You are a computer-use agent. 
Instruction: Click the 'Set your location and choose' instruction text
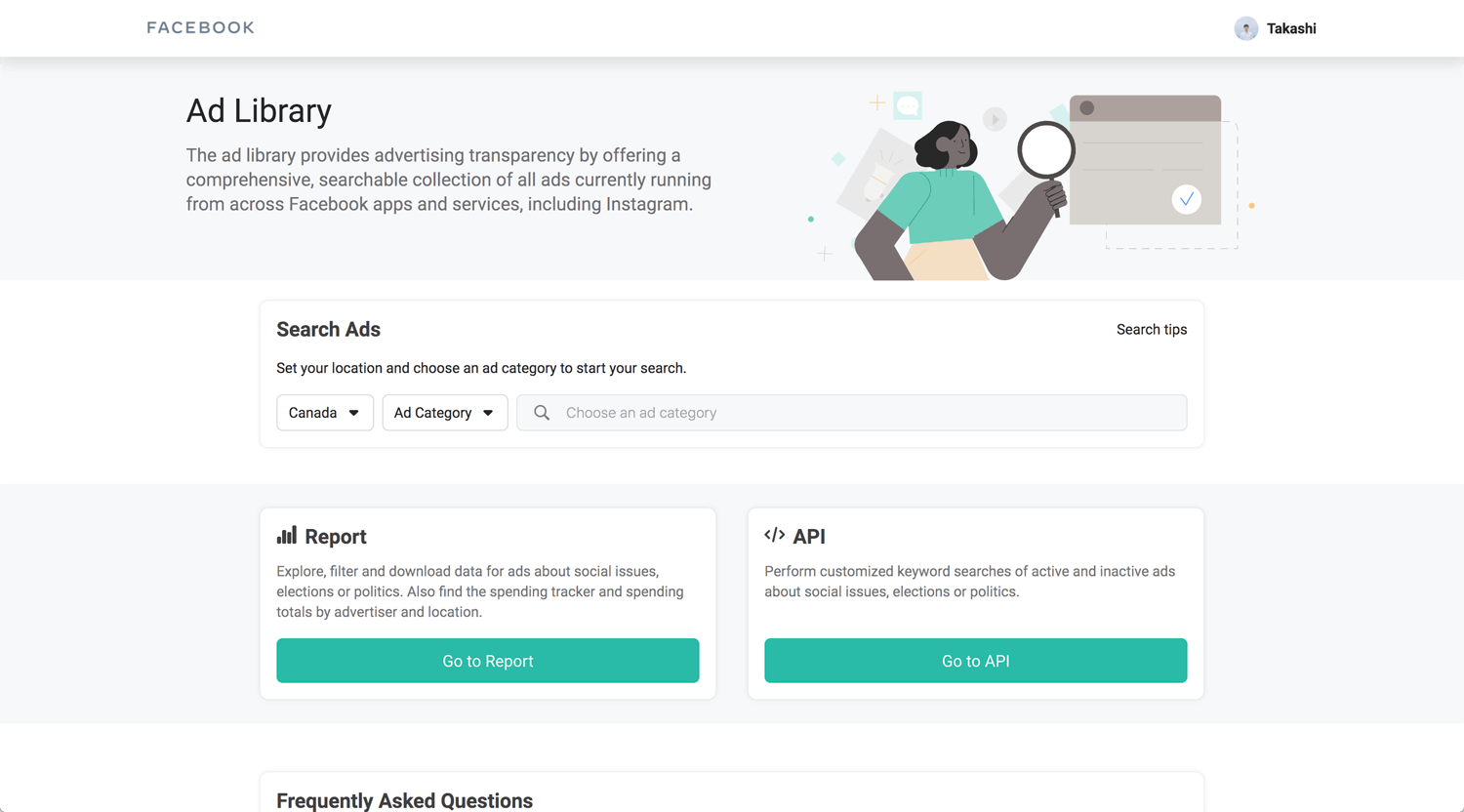click(x=481, y=368)
